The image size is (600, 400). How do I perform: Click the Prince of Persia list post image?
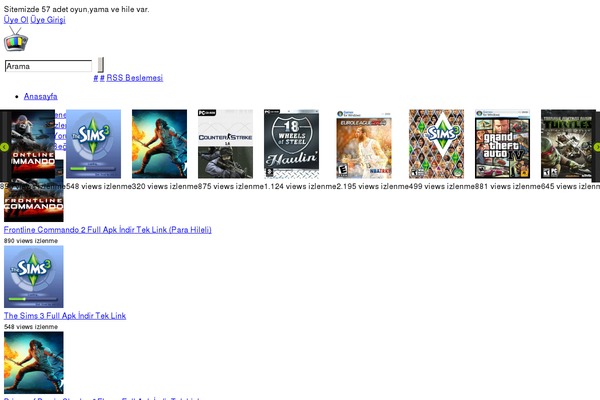(x=34, y=362)
